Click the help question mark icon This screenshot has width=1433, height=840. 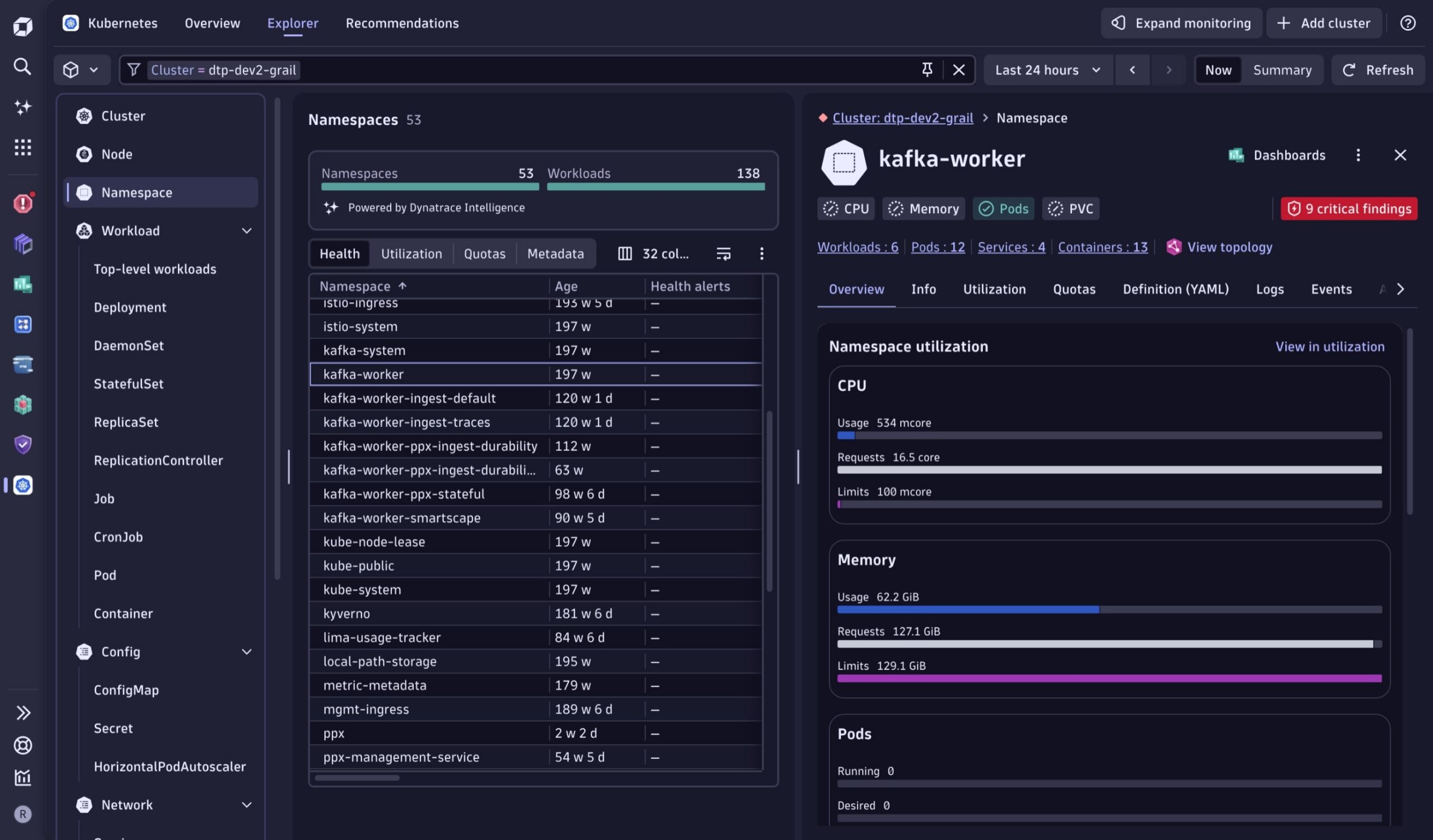(x=1407, y=24)
